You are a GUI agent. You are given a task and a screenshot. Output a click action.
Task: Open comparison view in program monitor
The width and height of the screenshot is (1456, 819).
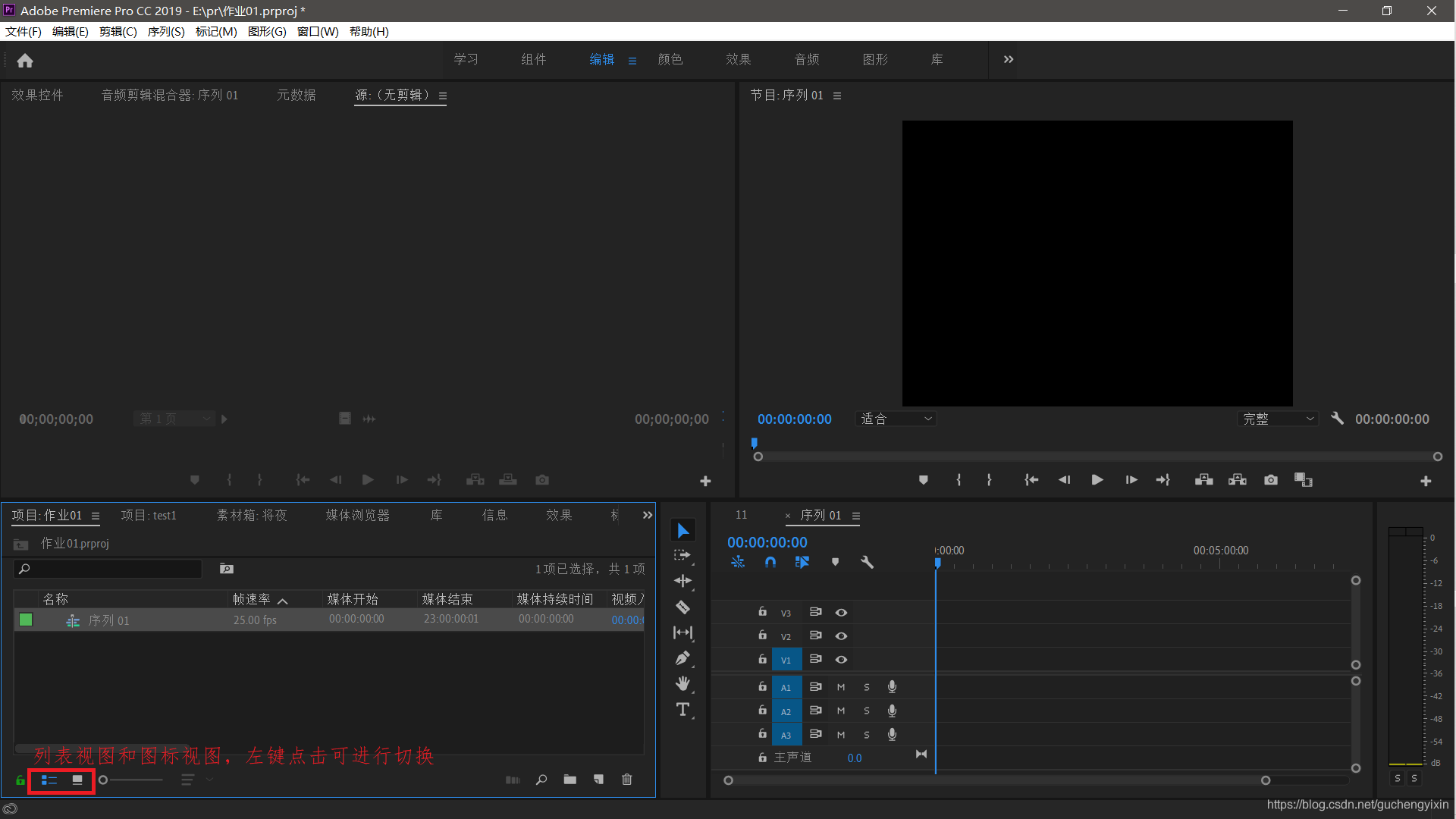pos(1304,480)
